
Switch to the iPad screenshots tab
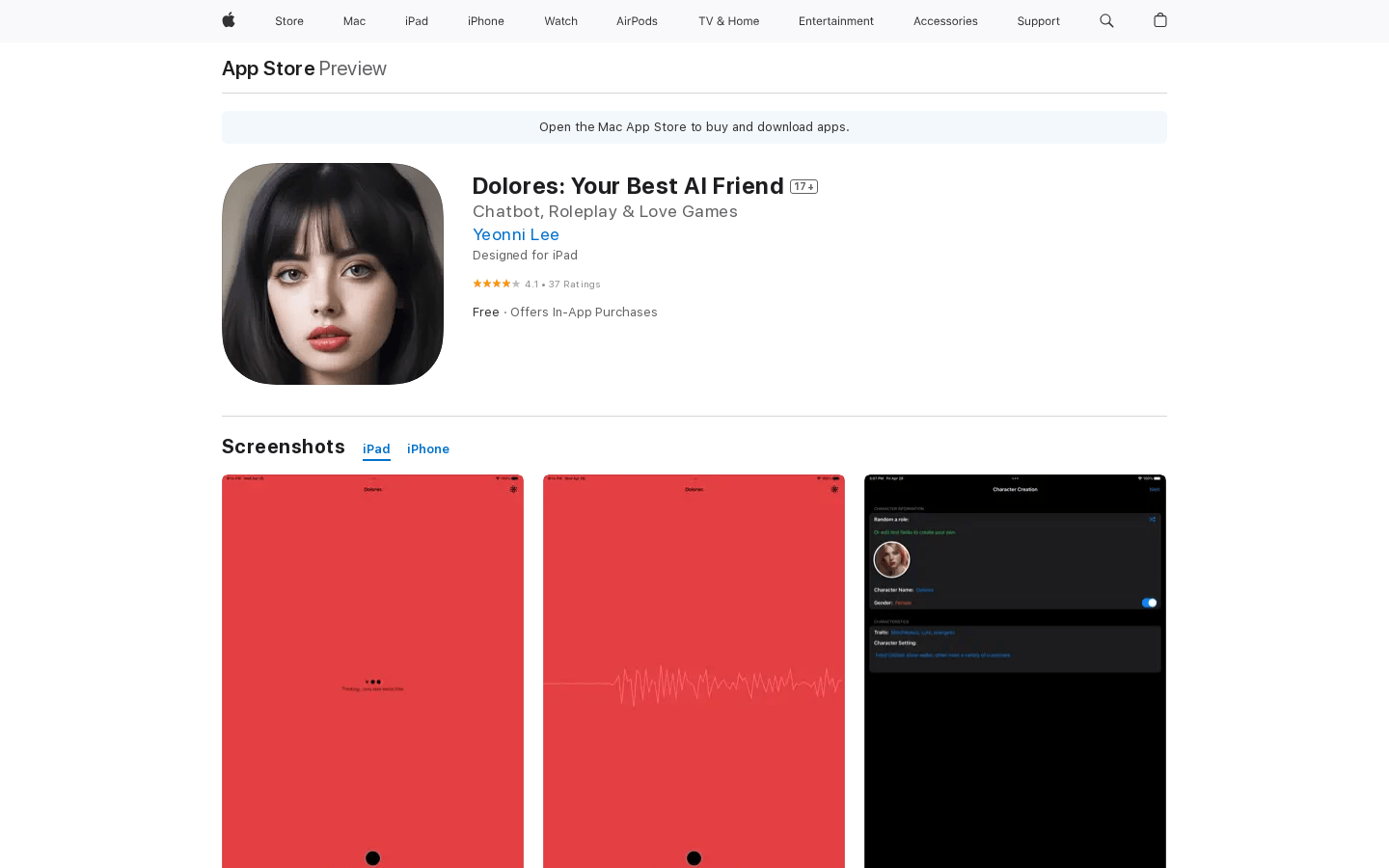pos(376,449)
